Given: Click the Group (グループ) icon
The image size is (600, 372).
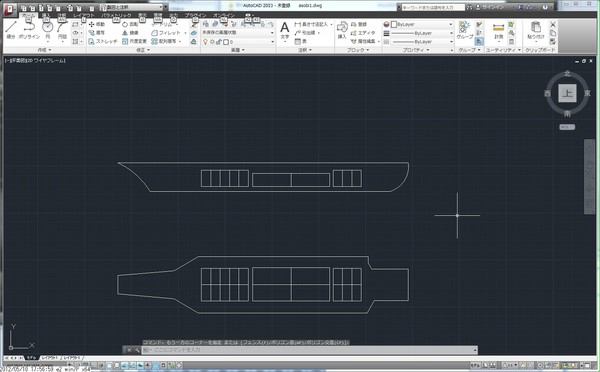Looking at the screenshot, I should click(465, 30).
